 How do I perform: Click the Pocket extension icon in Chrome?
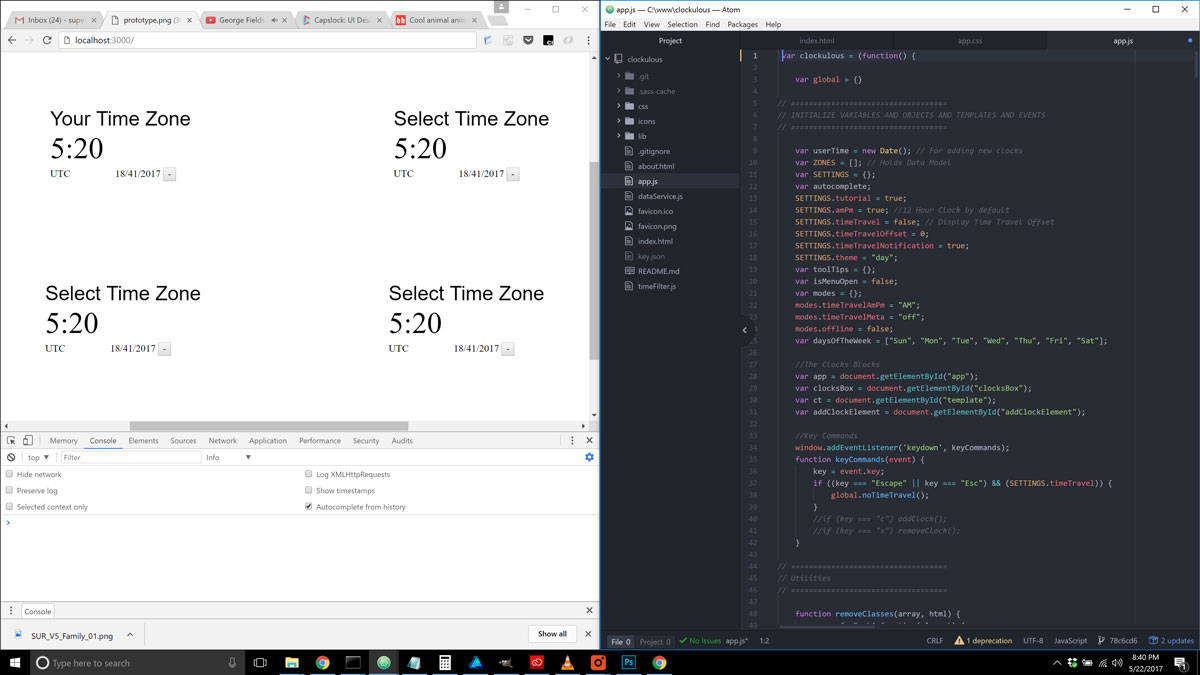[x=528, y=41]
